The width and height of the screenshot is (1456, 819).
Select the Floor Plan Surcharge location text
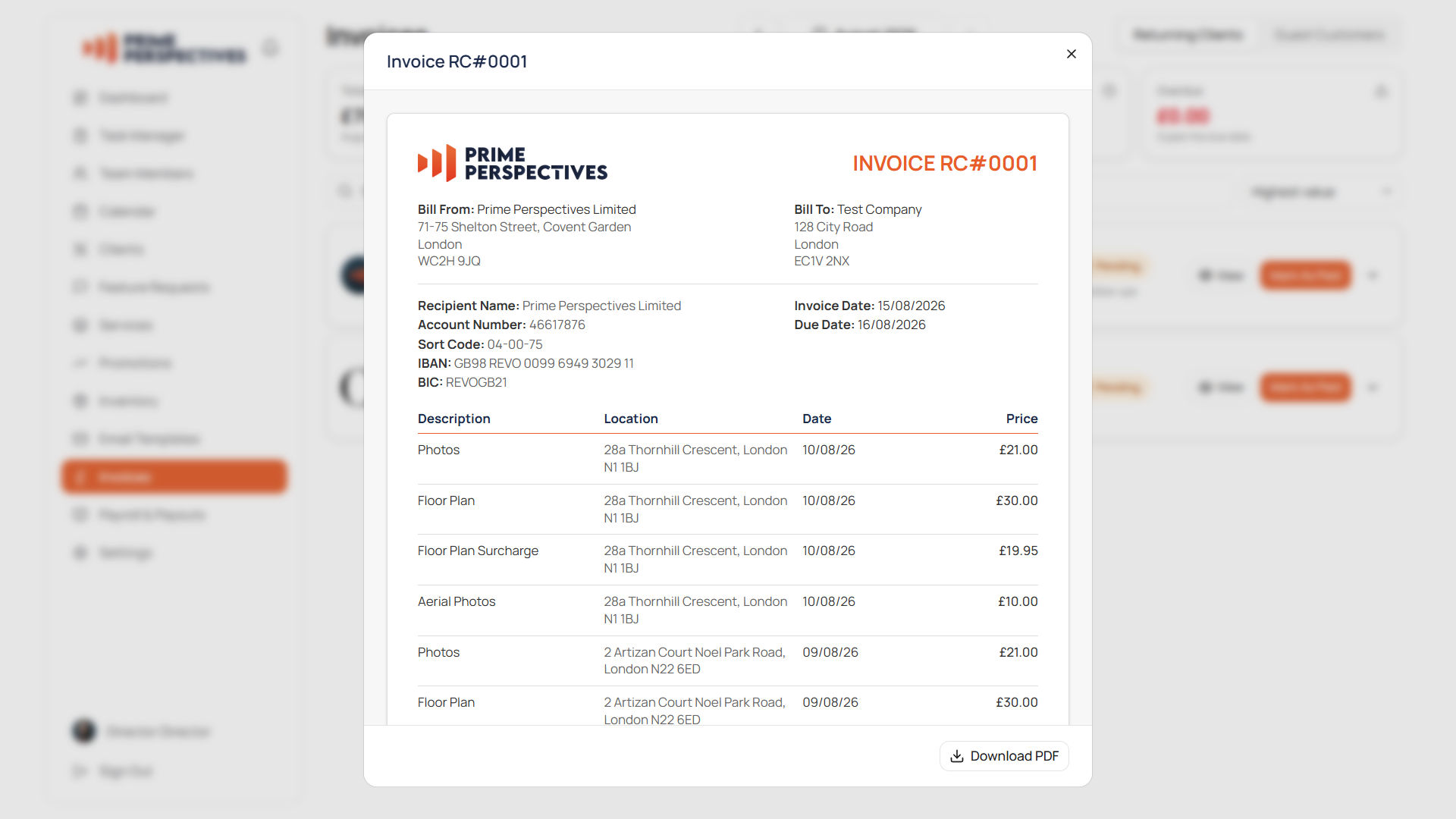695,559
